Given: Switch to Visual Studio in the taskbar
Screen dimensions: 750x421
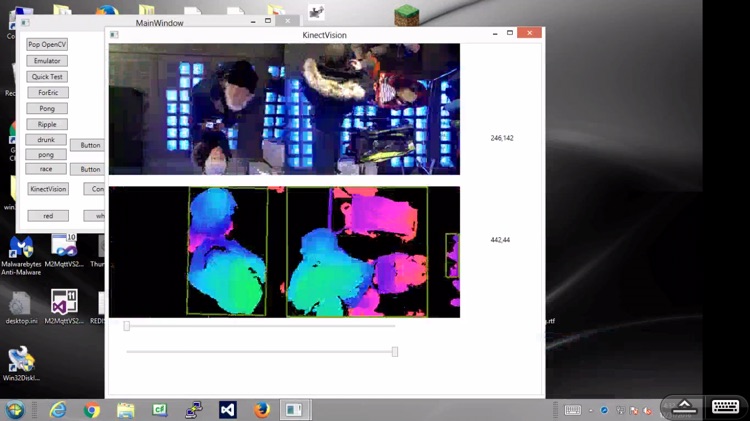Looking at the screenshot, I should click(228, 410).
